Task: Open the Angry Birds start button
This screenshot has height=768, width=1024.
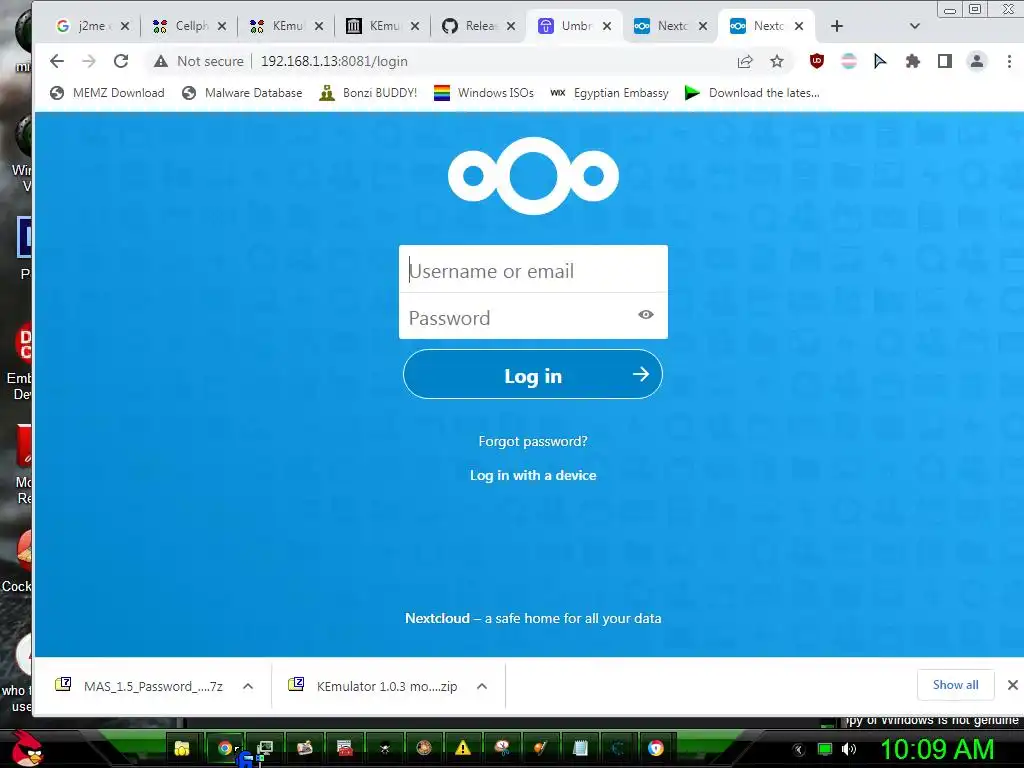Action: tap(26, 748)
